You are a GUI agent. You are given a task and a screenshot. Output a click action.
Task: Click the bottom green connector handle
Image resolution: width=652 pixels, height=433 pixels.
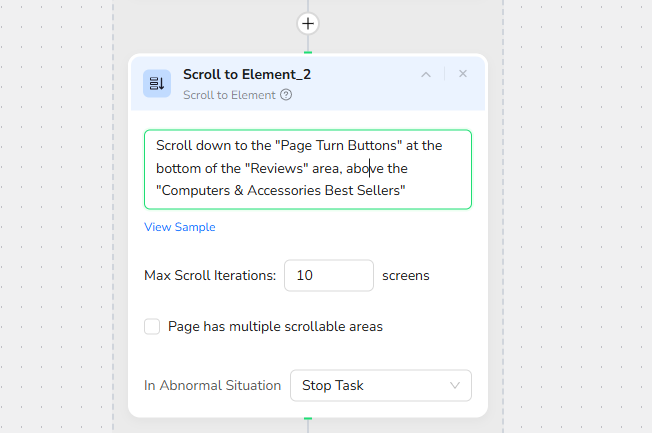click(x=308, y=418)
